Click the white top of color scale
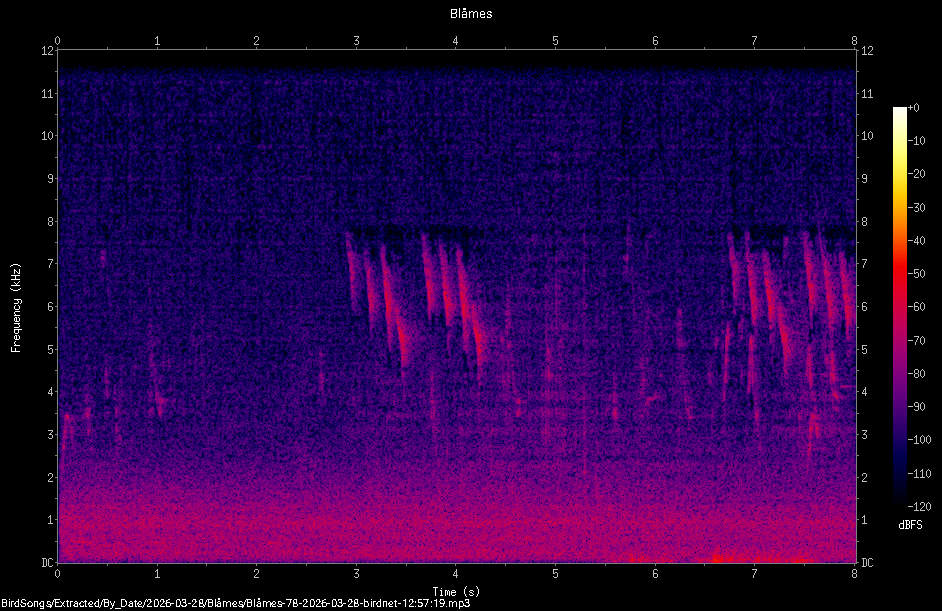The image size is (942, 611). coord(899,111)
